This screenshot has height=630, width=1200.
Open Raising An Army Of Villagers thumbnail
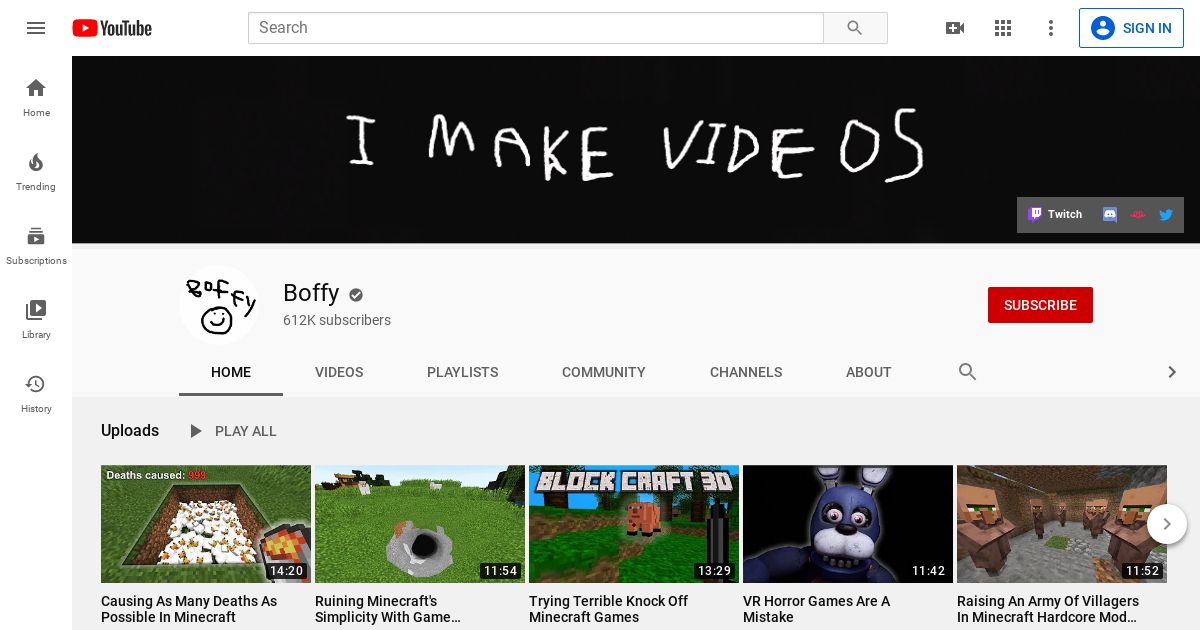pos(1062,524)
